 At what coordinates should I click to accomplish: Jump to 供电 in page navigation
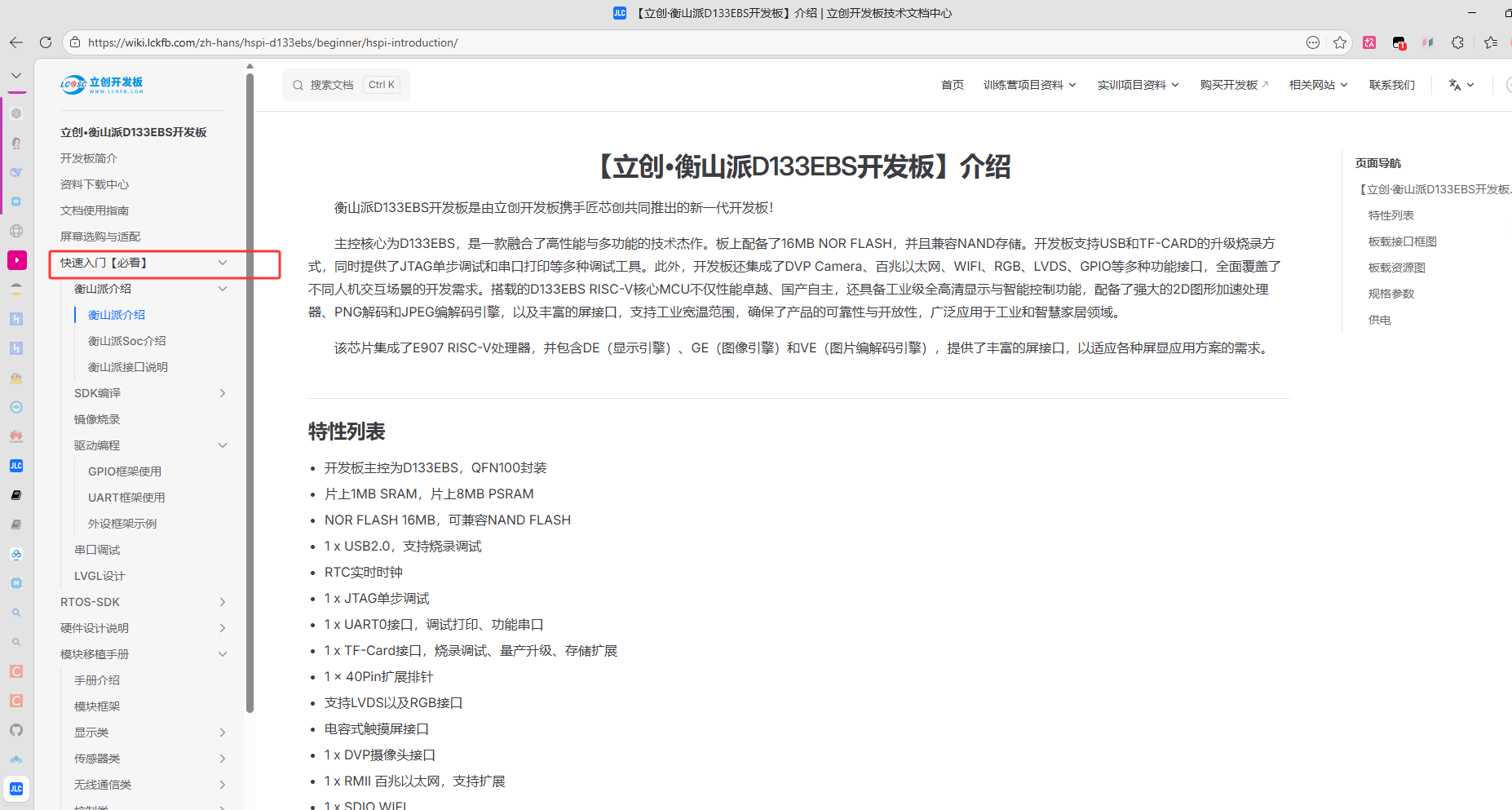pyautogui.click(x=1380, y=320)
